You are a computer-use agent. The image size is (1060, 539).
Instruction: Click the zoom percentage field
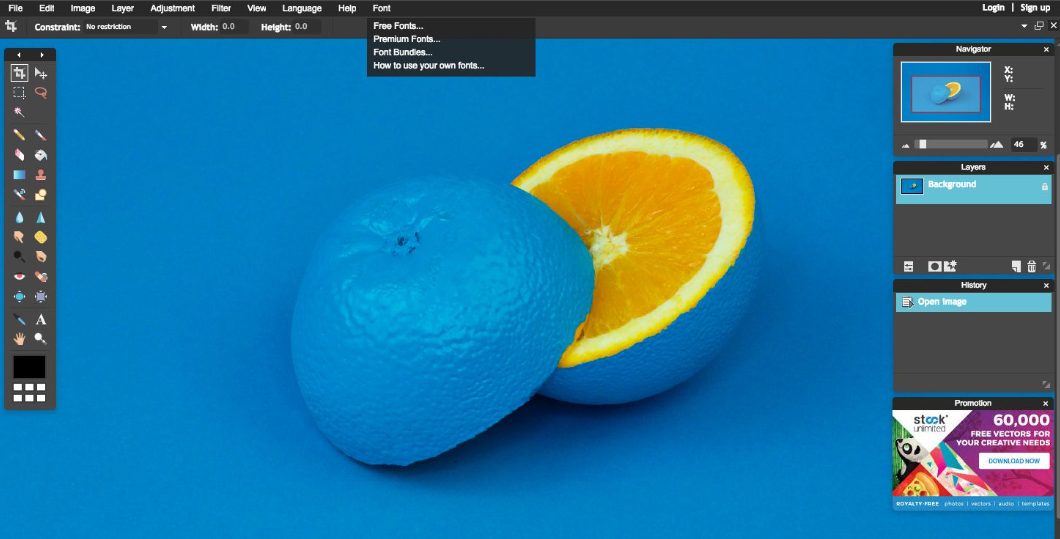click(x=1023, y=144)
